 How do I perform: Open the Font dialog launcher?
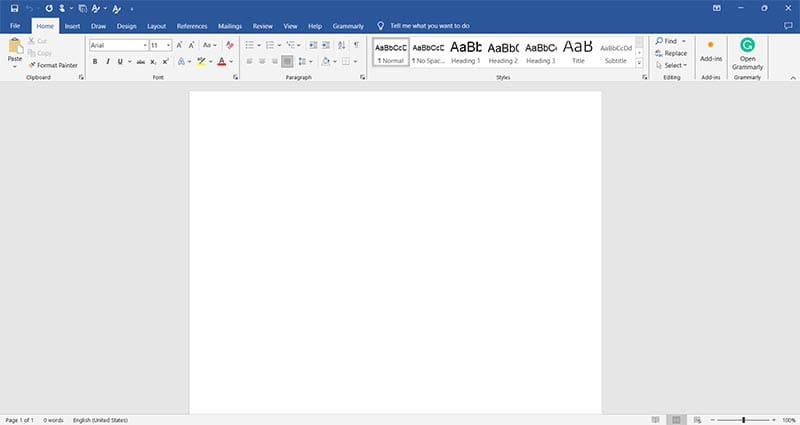(235, 77)
